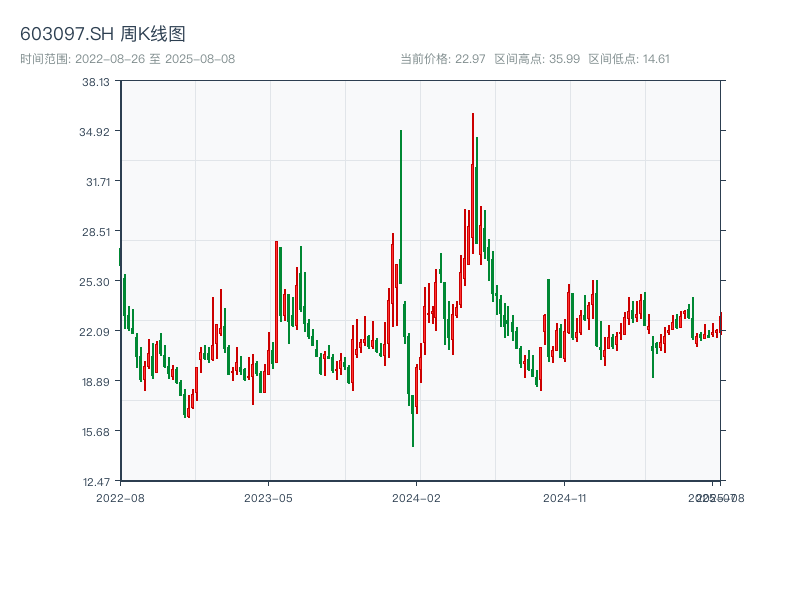The width and height of the screenshot is (800, 600).
Task: Click the 28.51 price axis label
Action: pos(96,232)
